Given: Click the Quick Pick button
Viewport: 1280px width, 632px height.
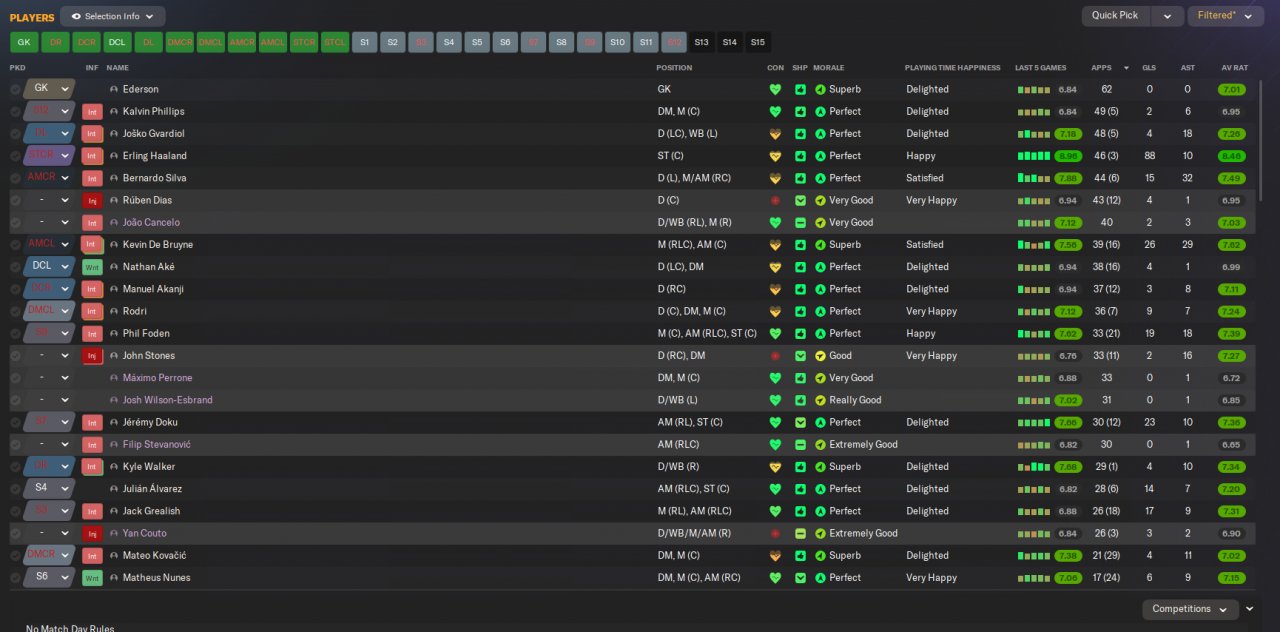Looking at the screenshot, I should tap(1115, 16).
